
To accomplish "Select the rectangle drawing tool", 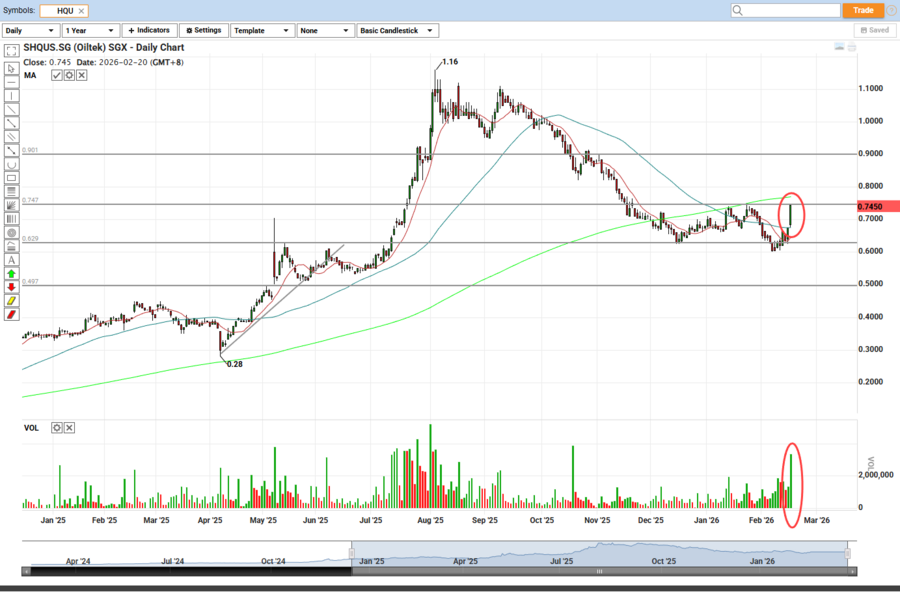I will point(11,177).
